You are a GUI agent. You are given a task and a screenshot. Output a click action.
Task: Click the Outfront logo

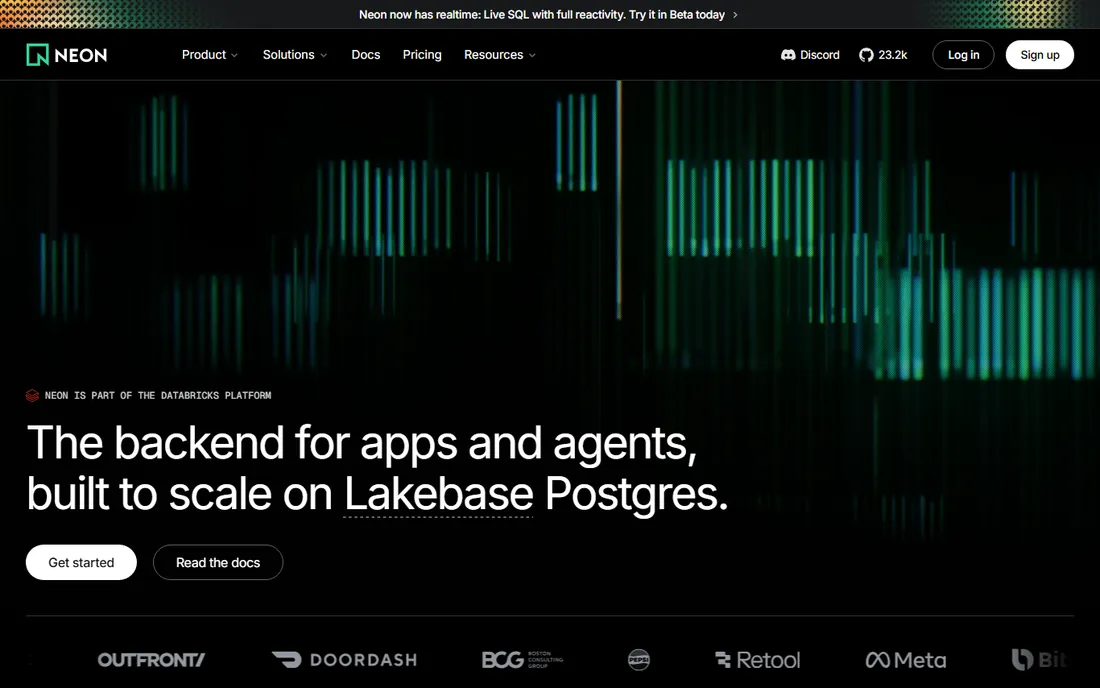pyautogui.click(x=152, y=660)
